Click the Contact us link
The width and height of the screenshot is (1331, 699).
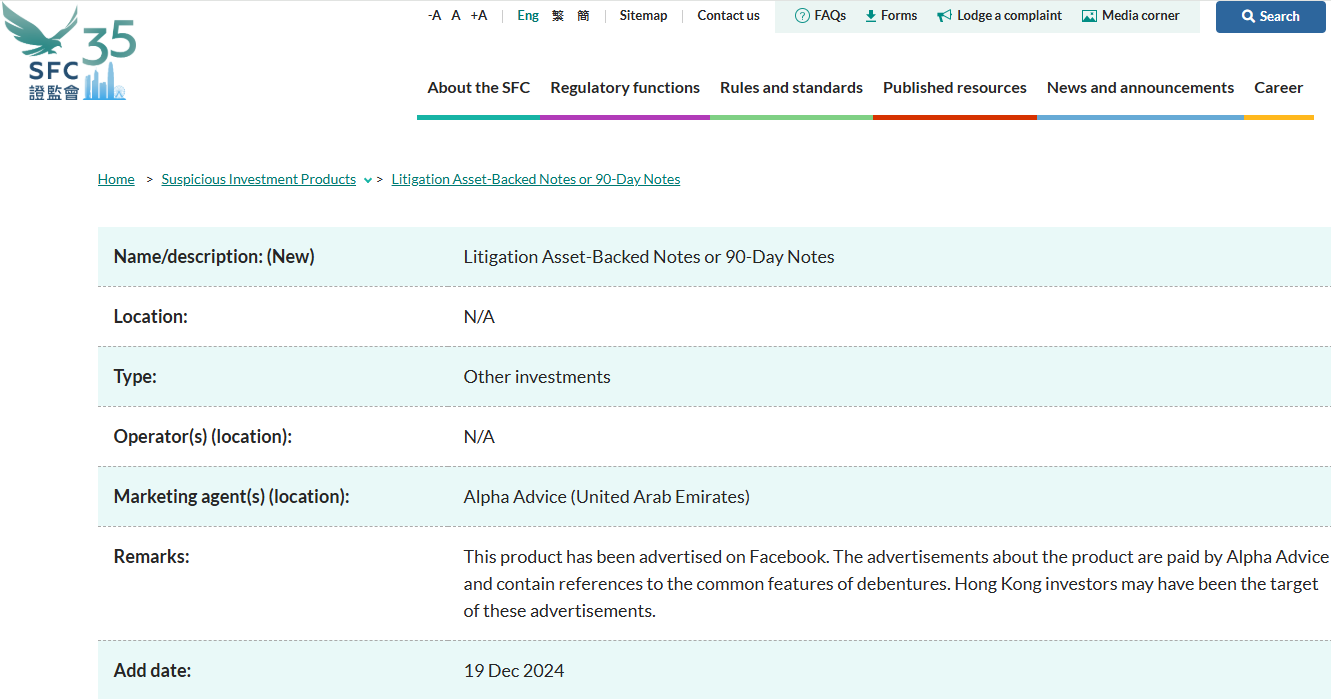(x=728, y=15)
